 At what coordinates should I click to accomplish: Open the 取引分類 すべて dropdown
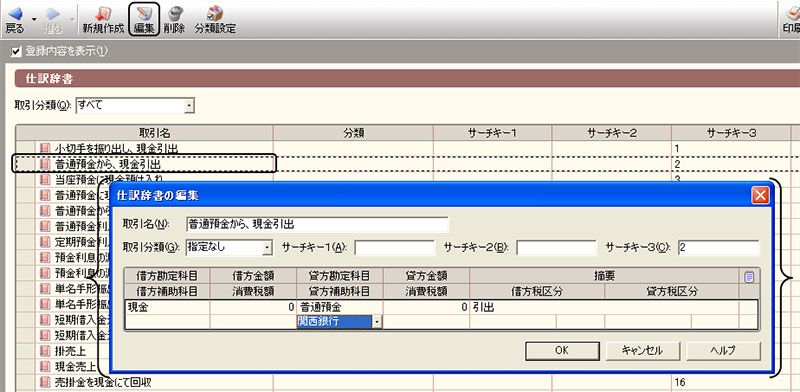(x=189, y=106)
